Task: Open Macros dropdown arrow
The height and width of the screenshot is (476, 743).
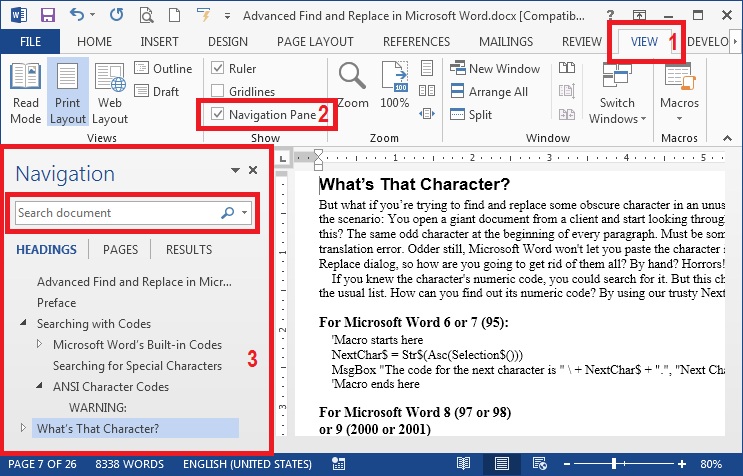Action: click(680, 118)
